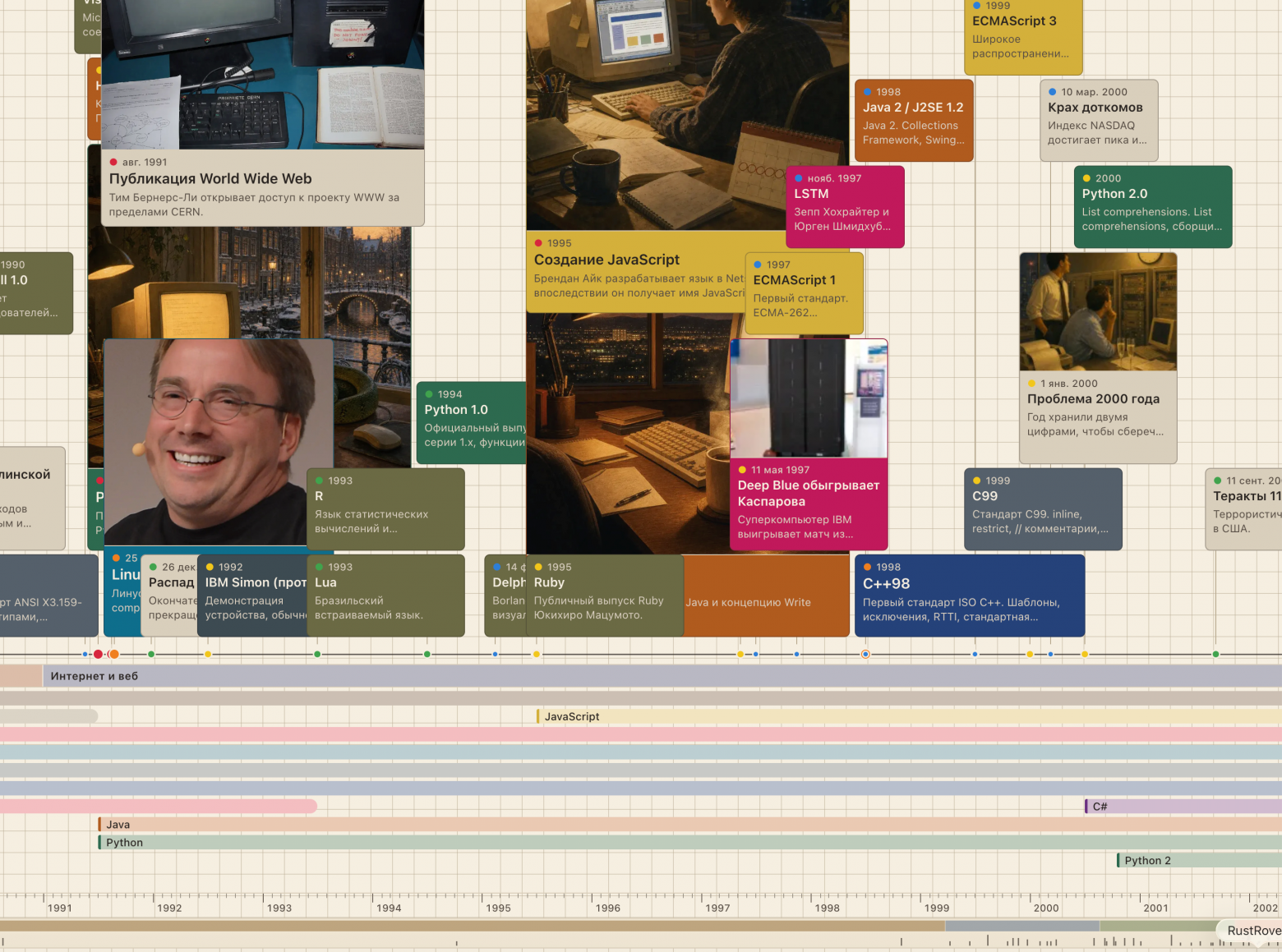Select the JavaScript track bar

(909, 716)
